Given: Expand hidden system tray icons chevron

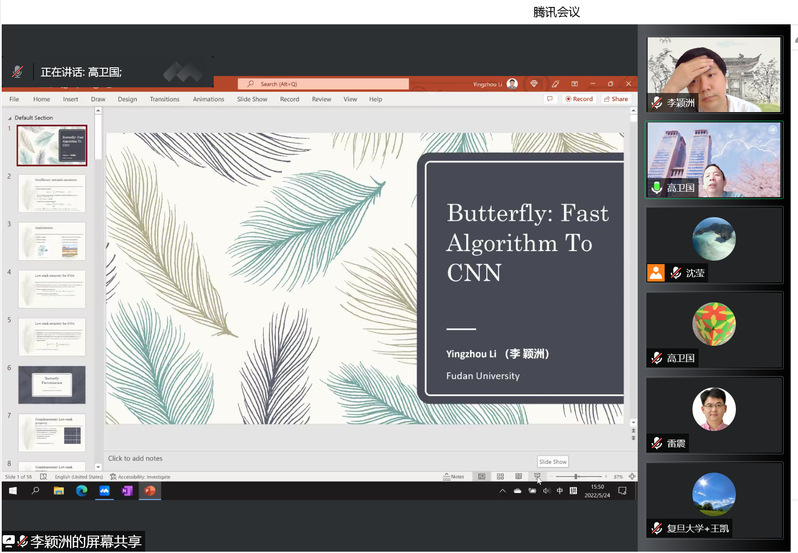Looking at the screenshot, I should coord(501,491).
